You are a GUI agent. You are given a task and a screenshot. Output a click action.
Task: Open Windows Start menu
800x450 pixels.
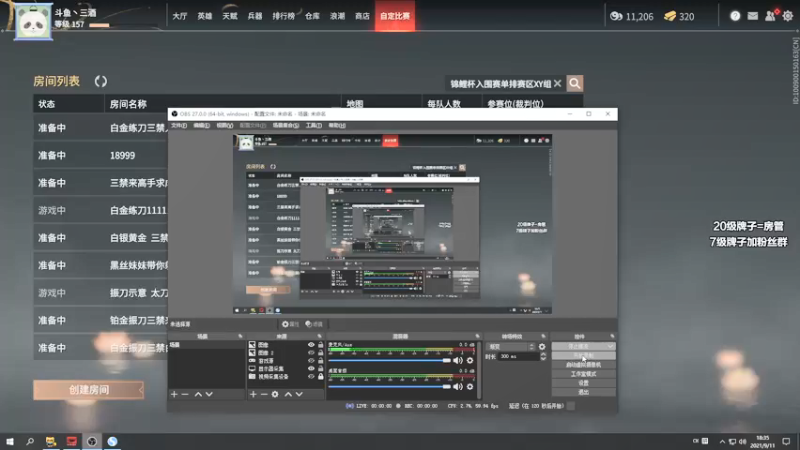pos(10,441)
